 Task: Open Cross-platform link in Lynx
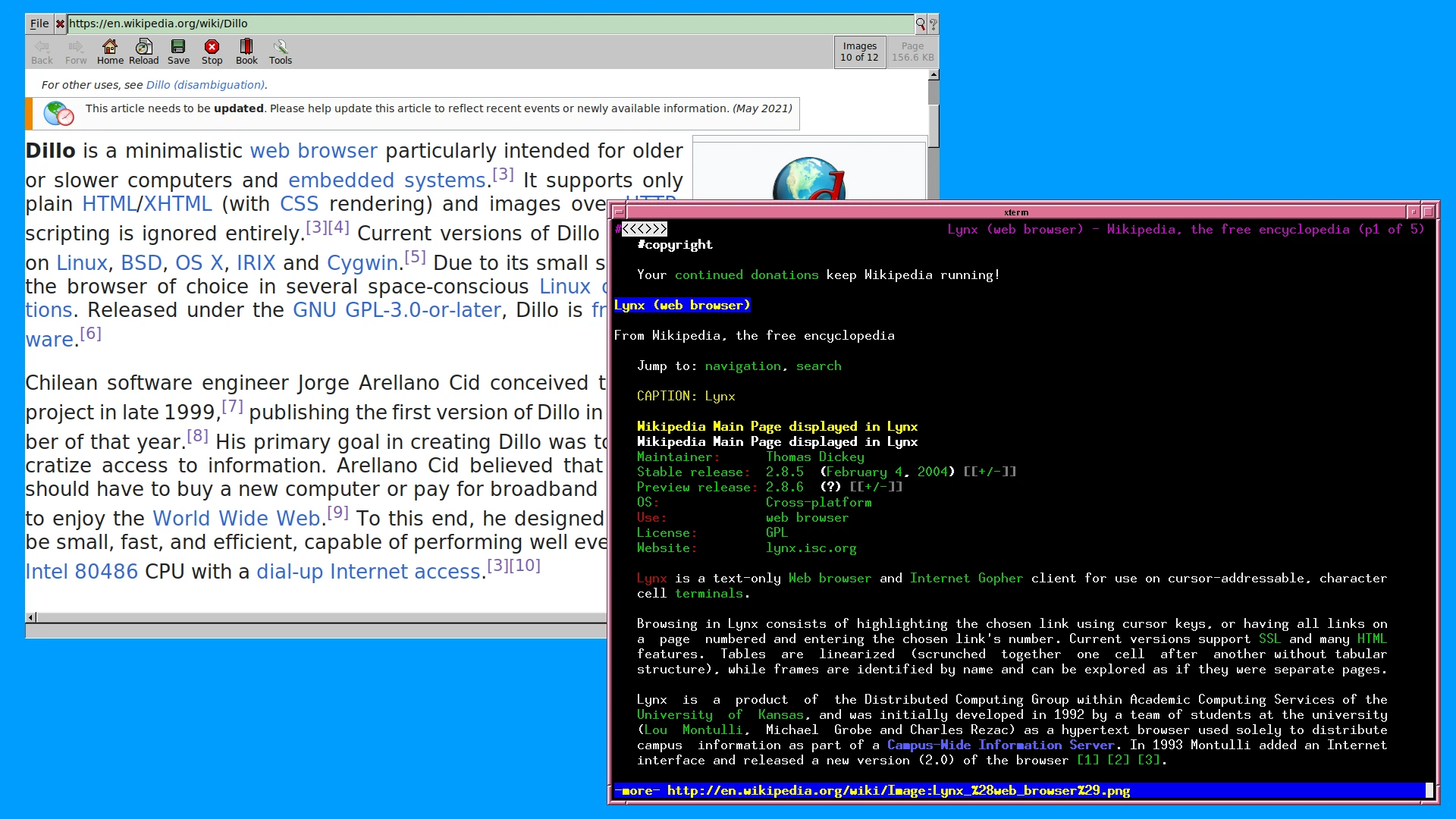click(x=819, y=502)
